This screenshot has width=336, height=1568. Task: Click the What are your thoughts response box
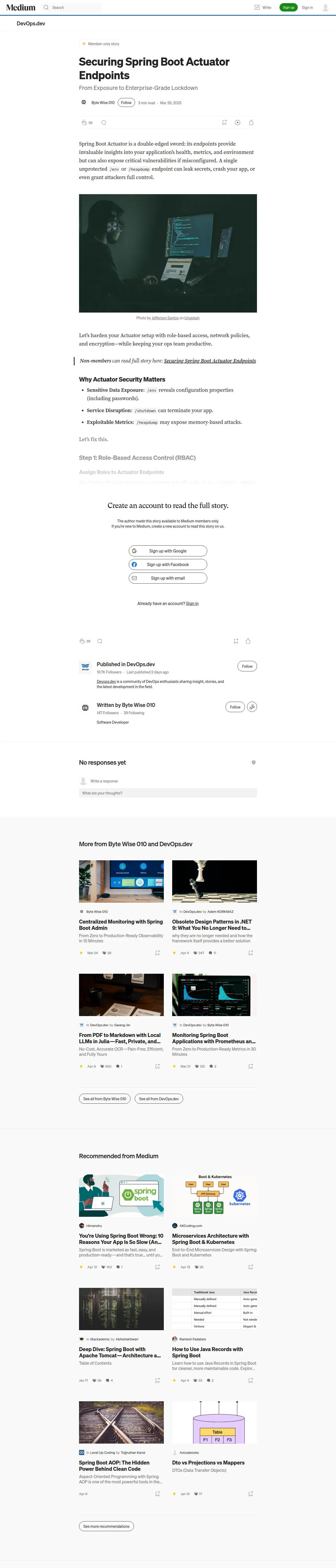click(x=168, y=793)
